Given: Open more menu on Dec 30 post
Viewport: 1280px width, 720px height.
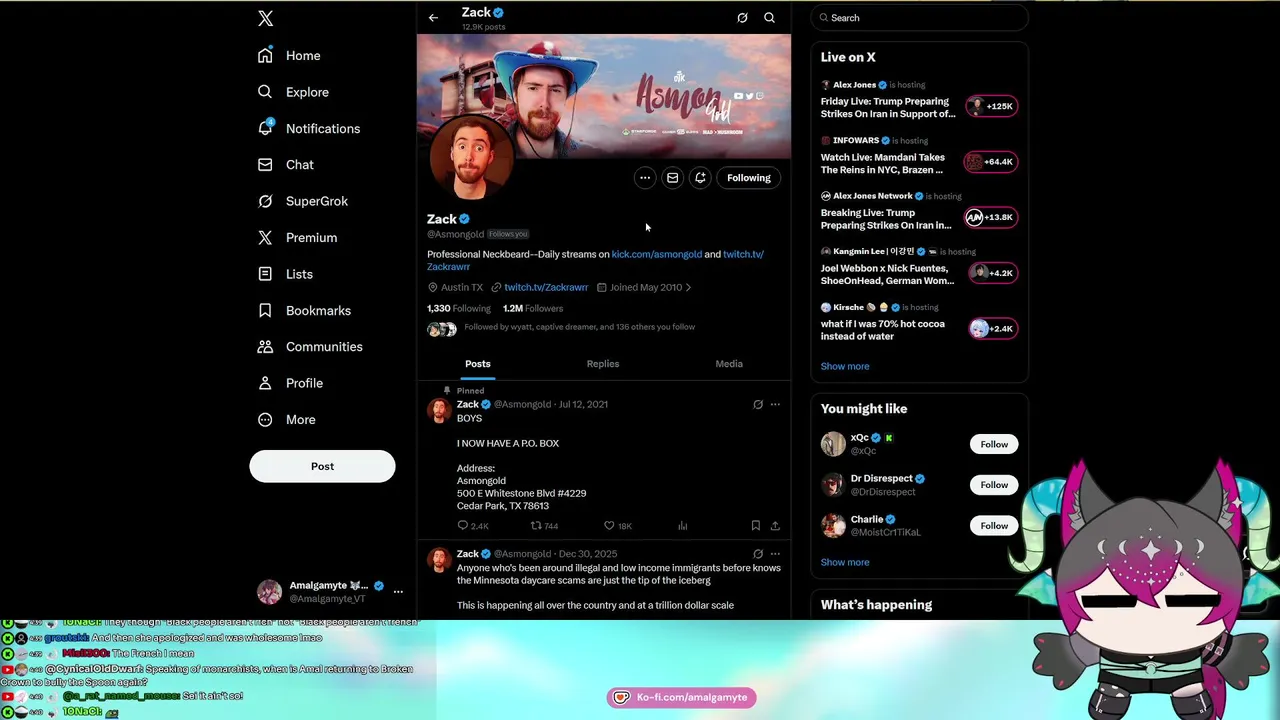Looking at the screenshot, I should [x=775, y=554].
